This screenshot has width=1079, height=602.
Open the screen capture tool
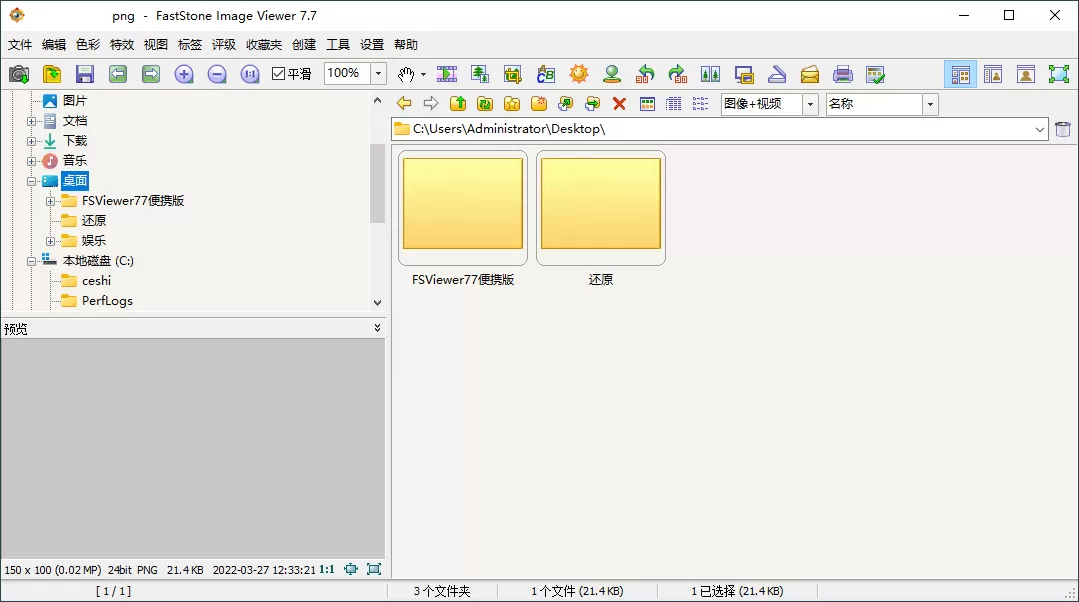745,74
